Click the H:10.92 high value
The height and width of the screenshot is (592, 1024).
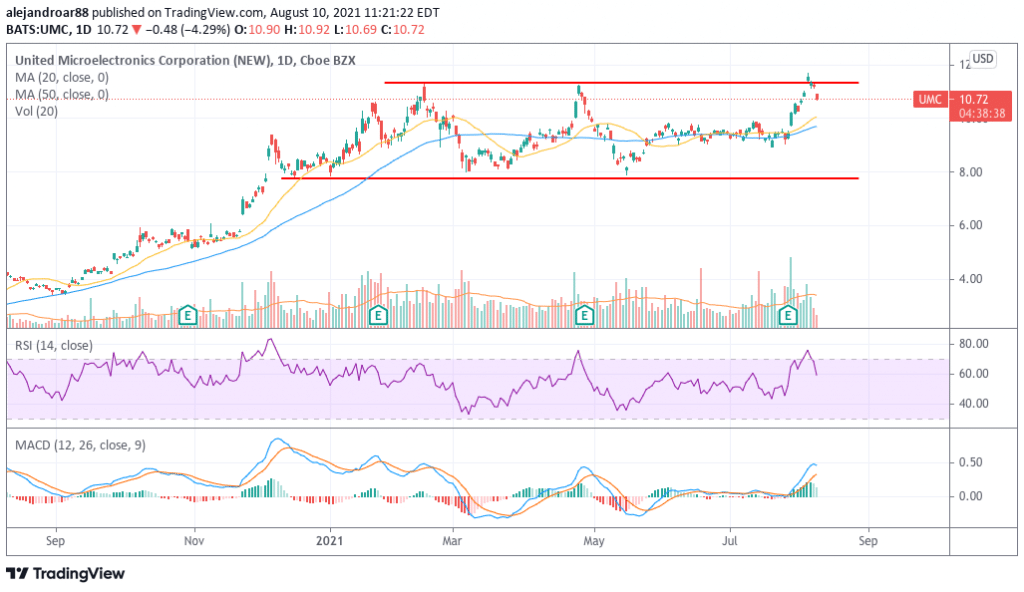[306, 30]
